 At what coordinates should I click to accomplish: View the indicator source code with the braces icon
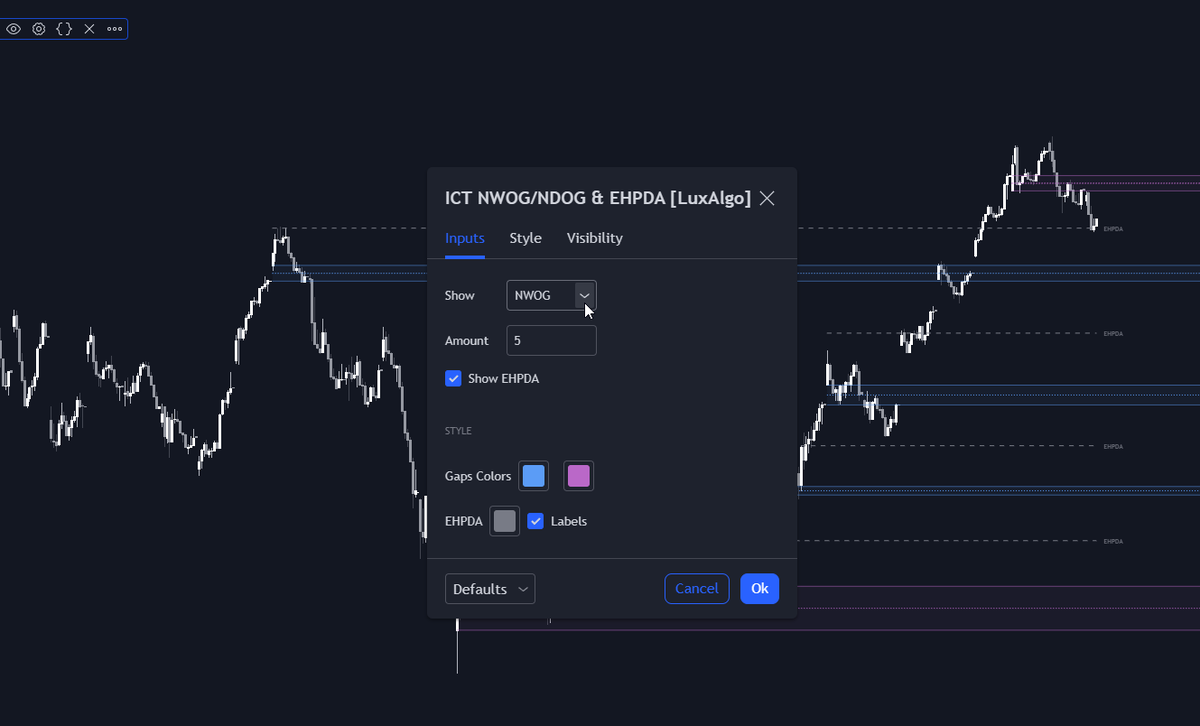(x=63, y=28)
